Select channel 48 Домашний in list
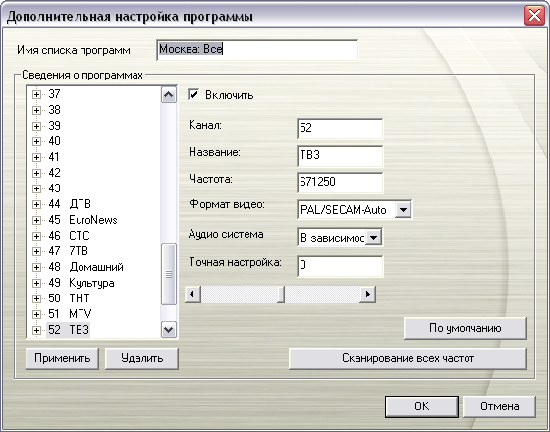This screenshot has height=432, width=550. click(86, 267)
